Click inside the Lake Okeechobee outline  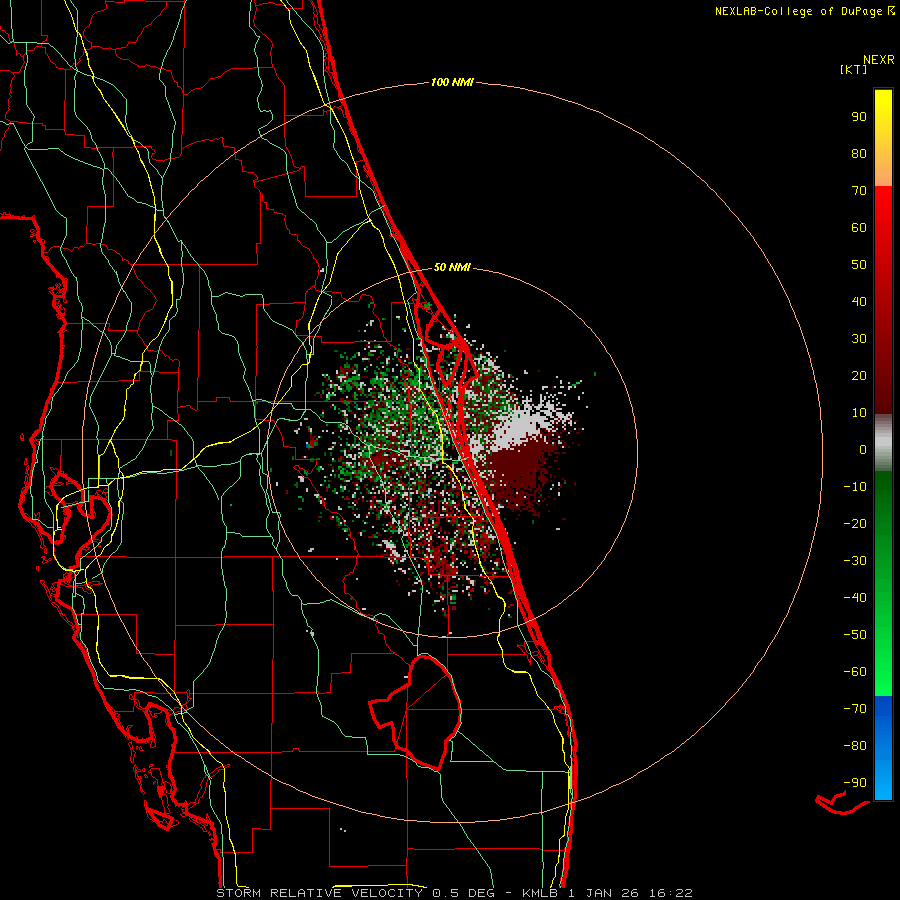425,712
